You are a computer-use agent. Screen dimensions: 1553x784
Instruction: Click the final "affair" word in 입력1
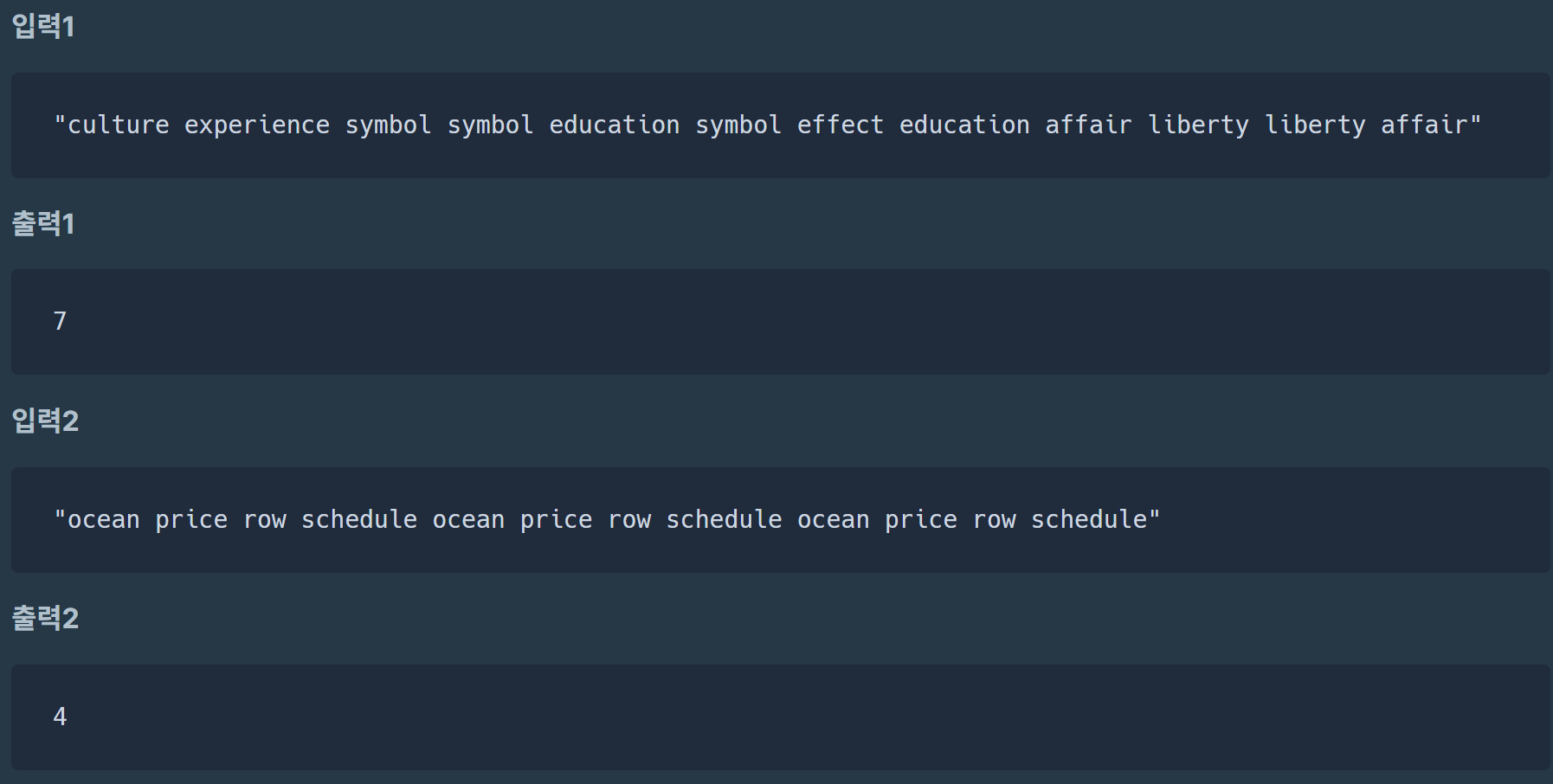pos(1425,125)
